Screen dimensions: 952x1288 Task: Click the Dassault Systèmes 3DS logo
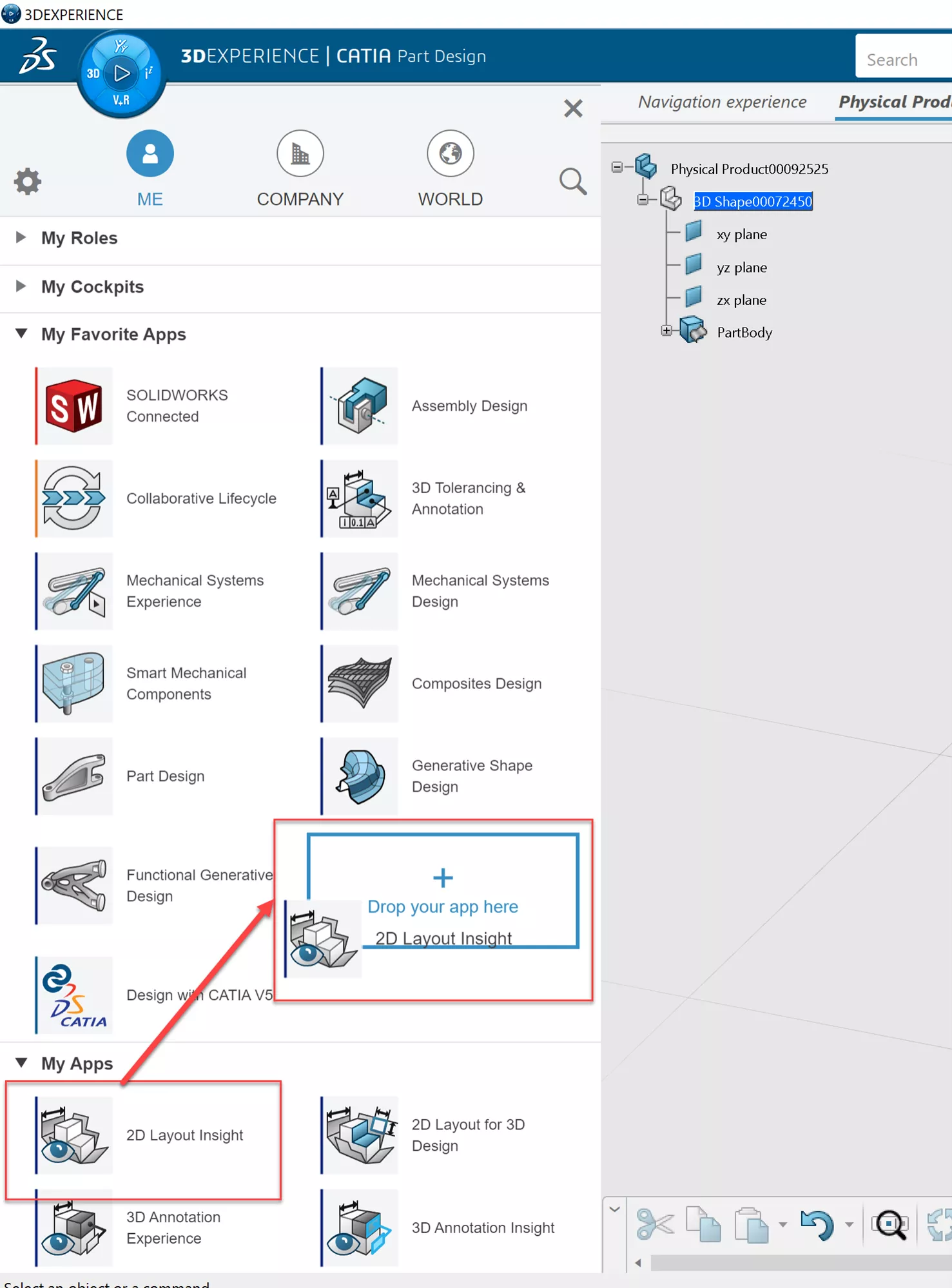tap(37, 55)
